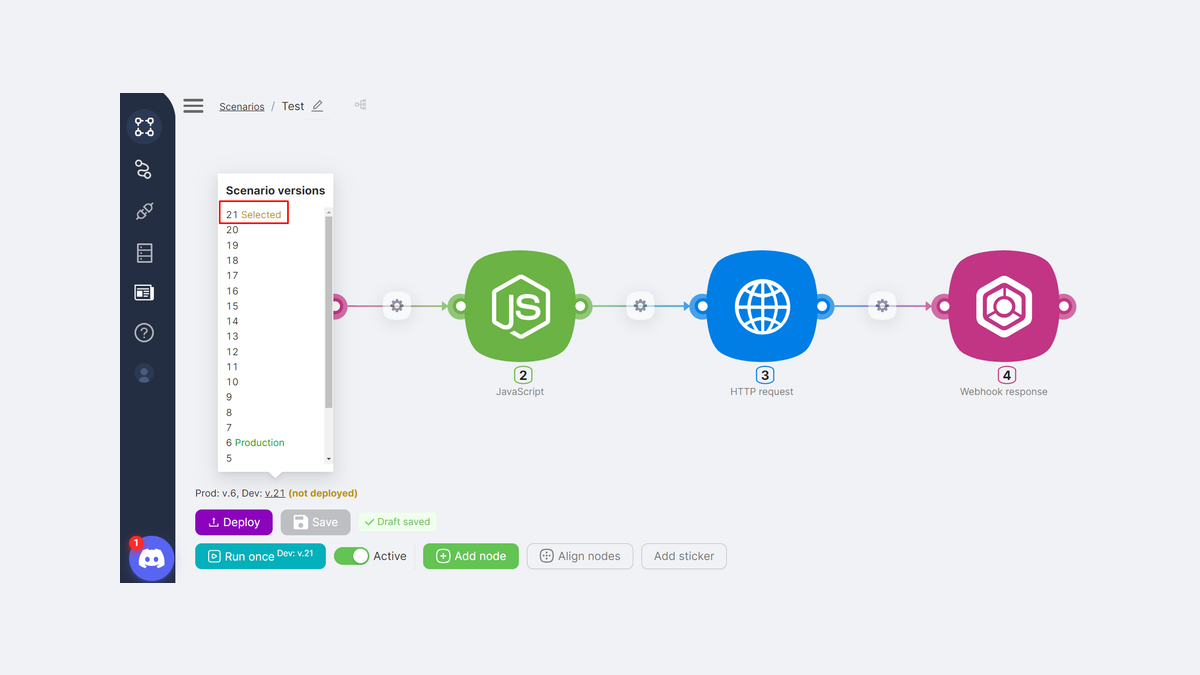Image resolution: width=1200 pixels, height=675 pixels.
Task: Select version 18 in list
Action: (232, 260)
